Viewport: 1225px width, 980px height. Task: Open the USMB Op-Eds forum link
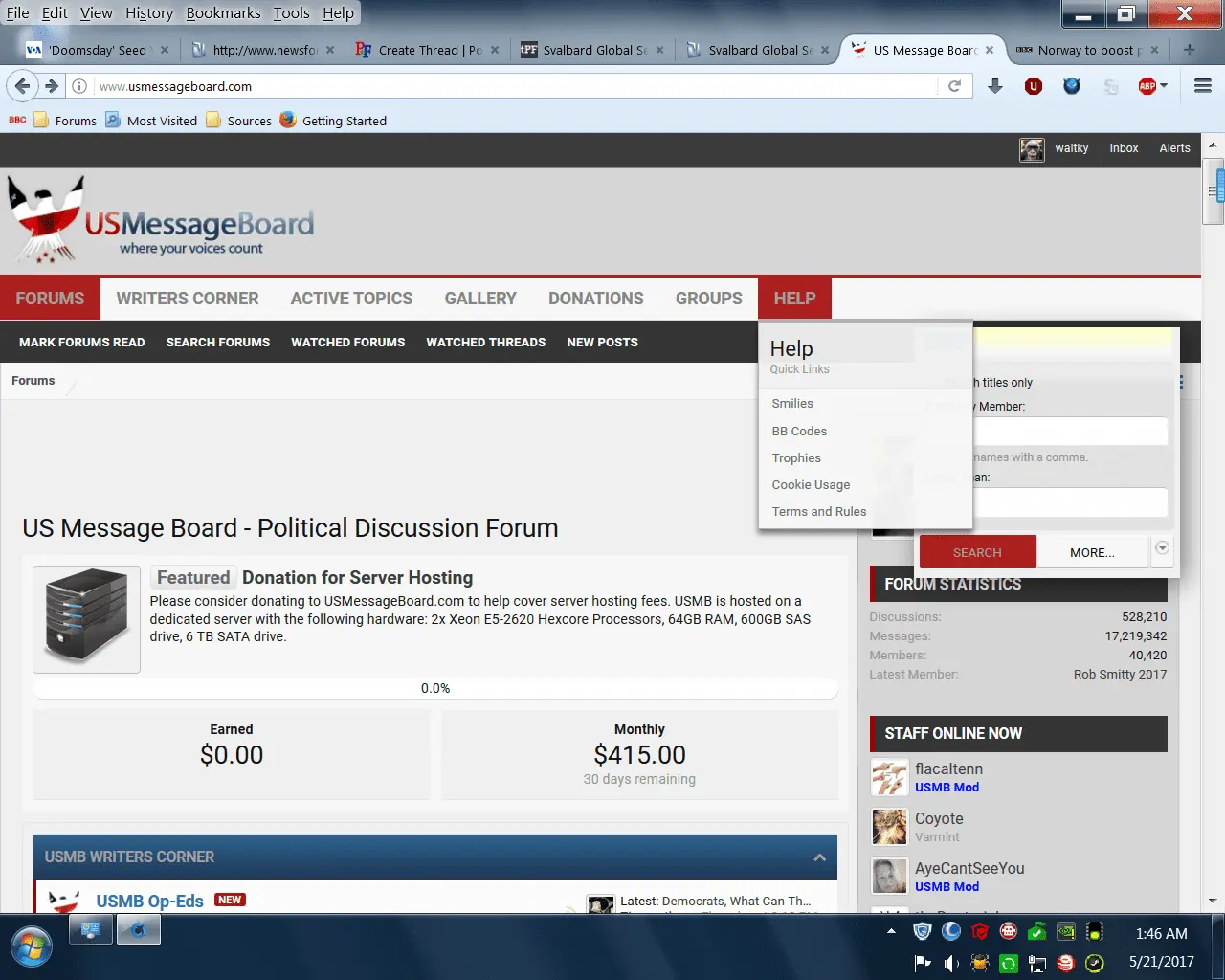(149, 902)
